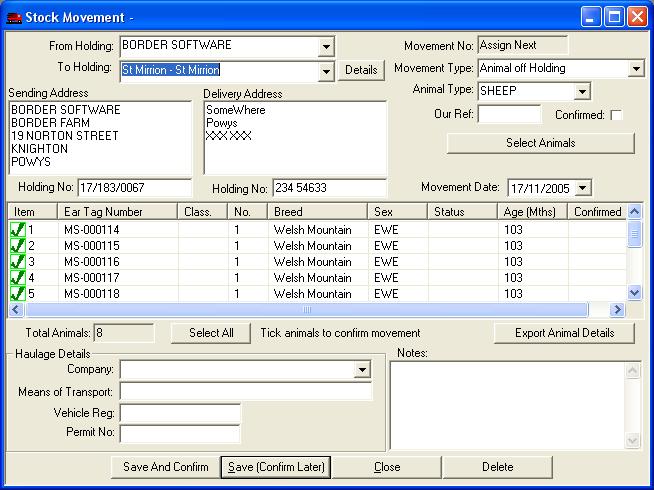This screenshot has width=654, height=490.
Task: Click the Stock Movement title bar icon
Action: (x=14, y=17)
